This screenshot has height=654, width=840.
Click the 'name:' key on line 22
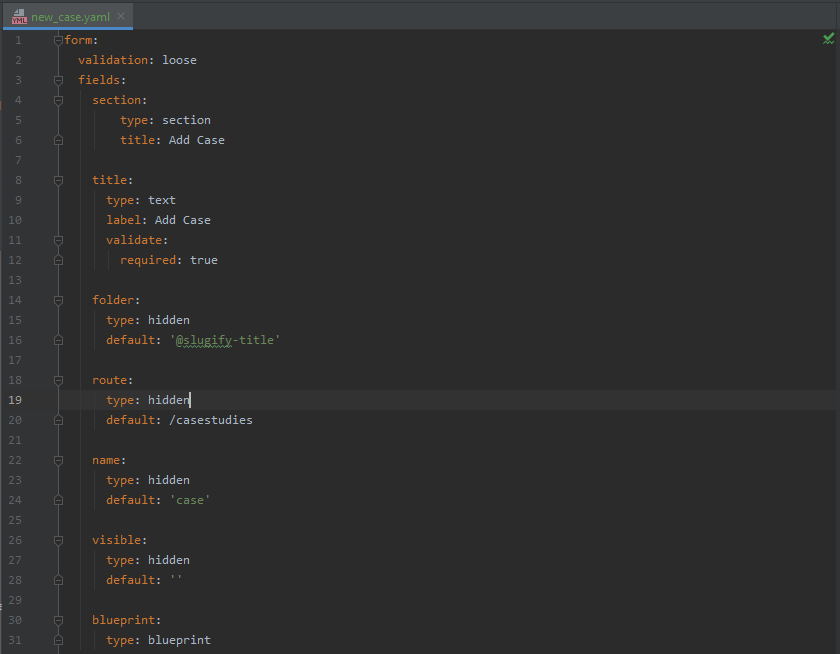pyautogui.click(x=109, y=460)
